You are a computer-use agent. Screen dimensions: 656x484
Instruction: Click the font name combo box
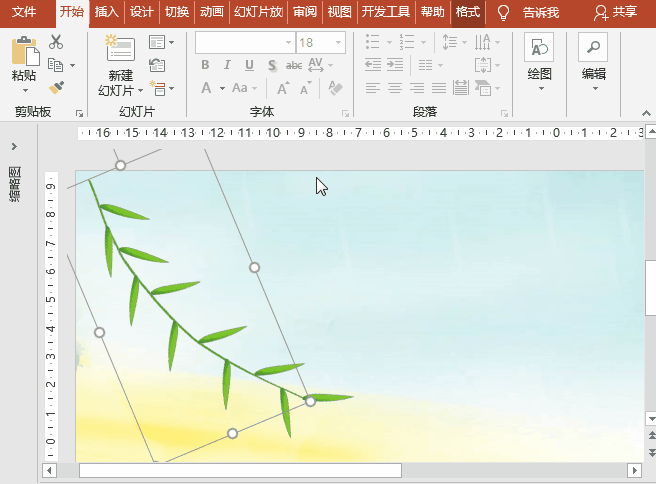click(245, 43)
